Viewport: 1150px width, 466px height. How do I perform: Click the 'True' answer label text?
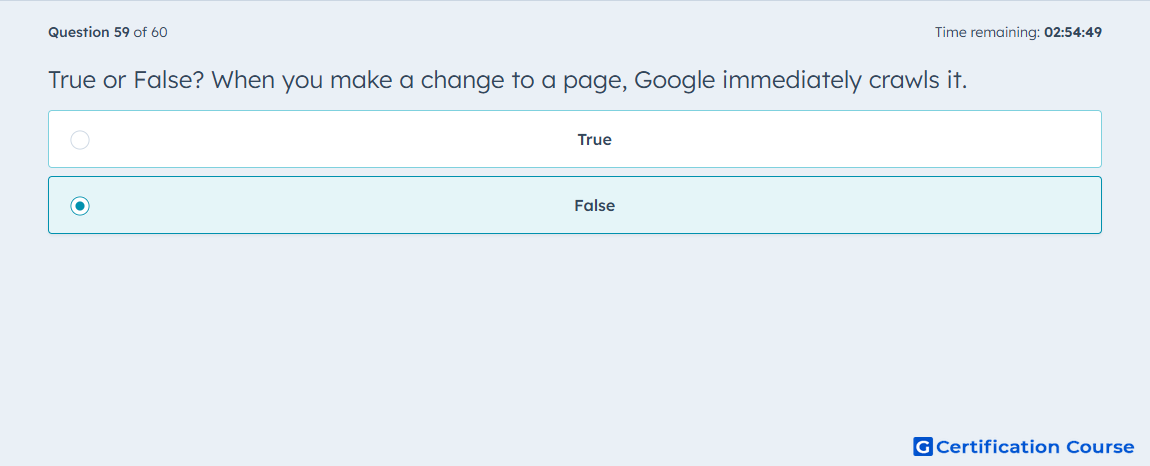[x=595, y=139]
